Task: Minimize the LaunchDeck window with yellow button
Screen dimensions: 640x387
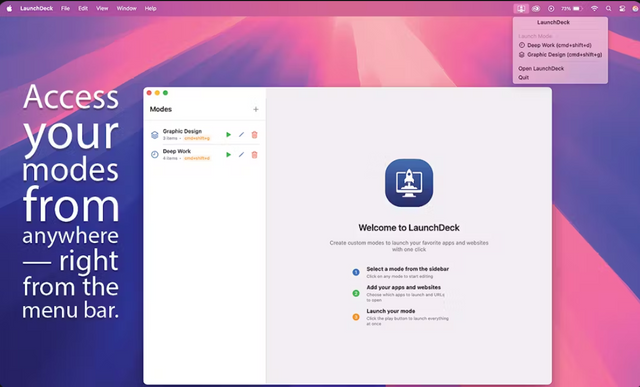Action: tap(157, 93)
